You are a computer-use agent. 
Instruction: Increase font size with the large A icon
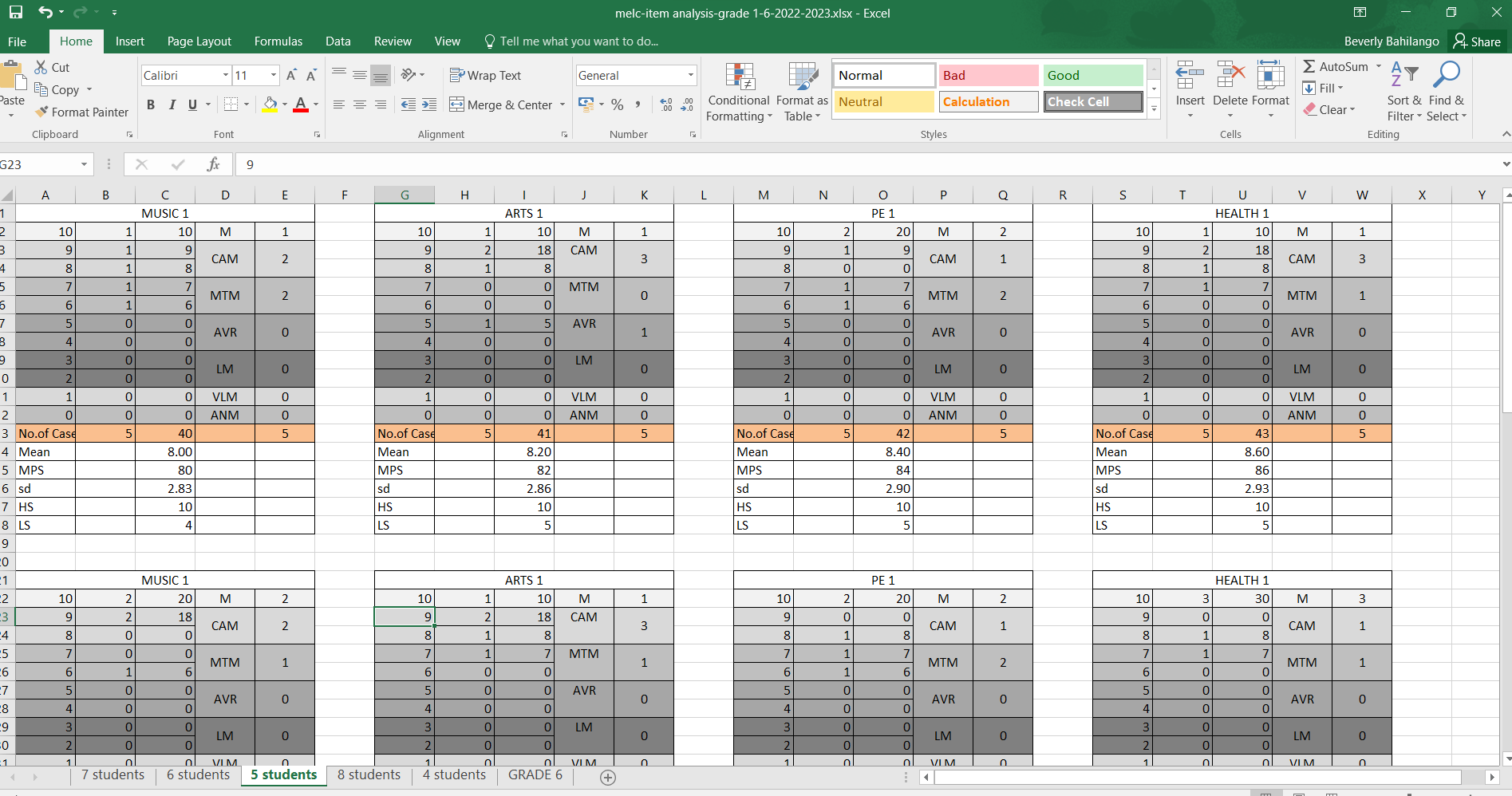pyautogui.click(x=291, y=76)
